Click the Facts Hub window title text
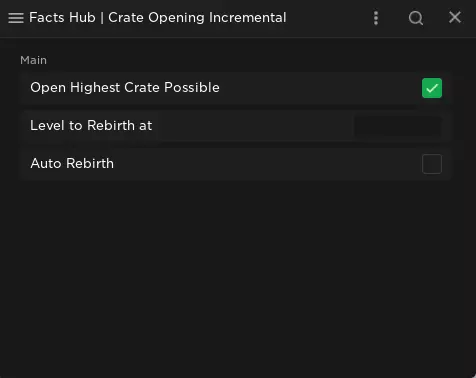 click(x=158, y=18)
